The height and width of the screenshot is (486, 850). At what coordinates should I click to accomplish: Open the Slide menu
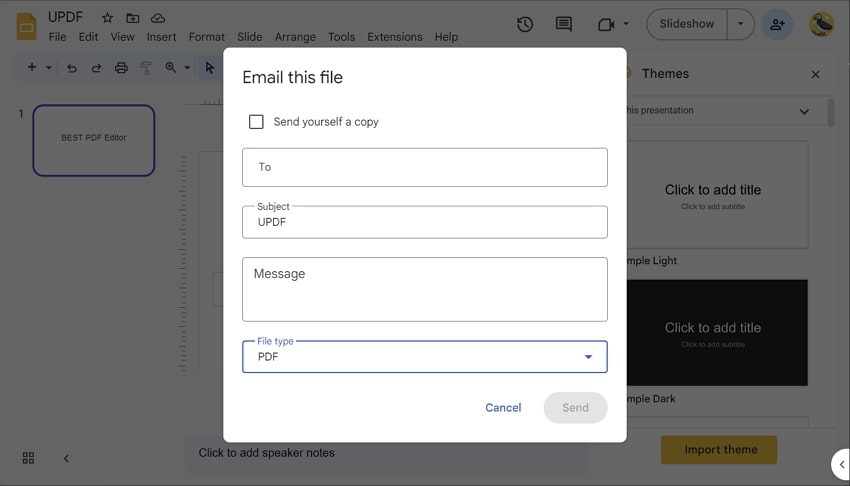(249, 37)
